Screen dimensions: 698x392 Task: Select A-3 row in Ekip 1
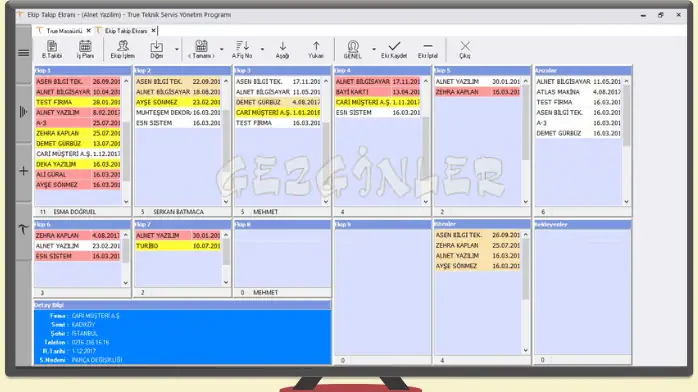click(78, 123)
